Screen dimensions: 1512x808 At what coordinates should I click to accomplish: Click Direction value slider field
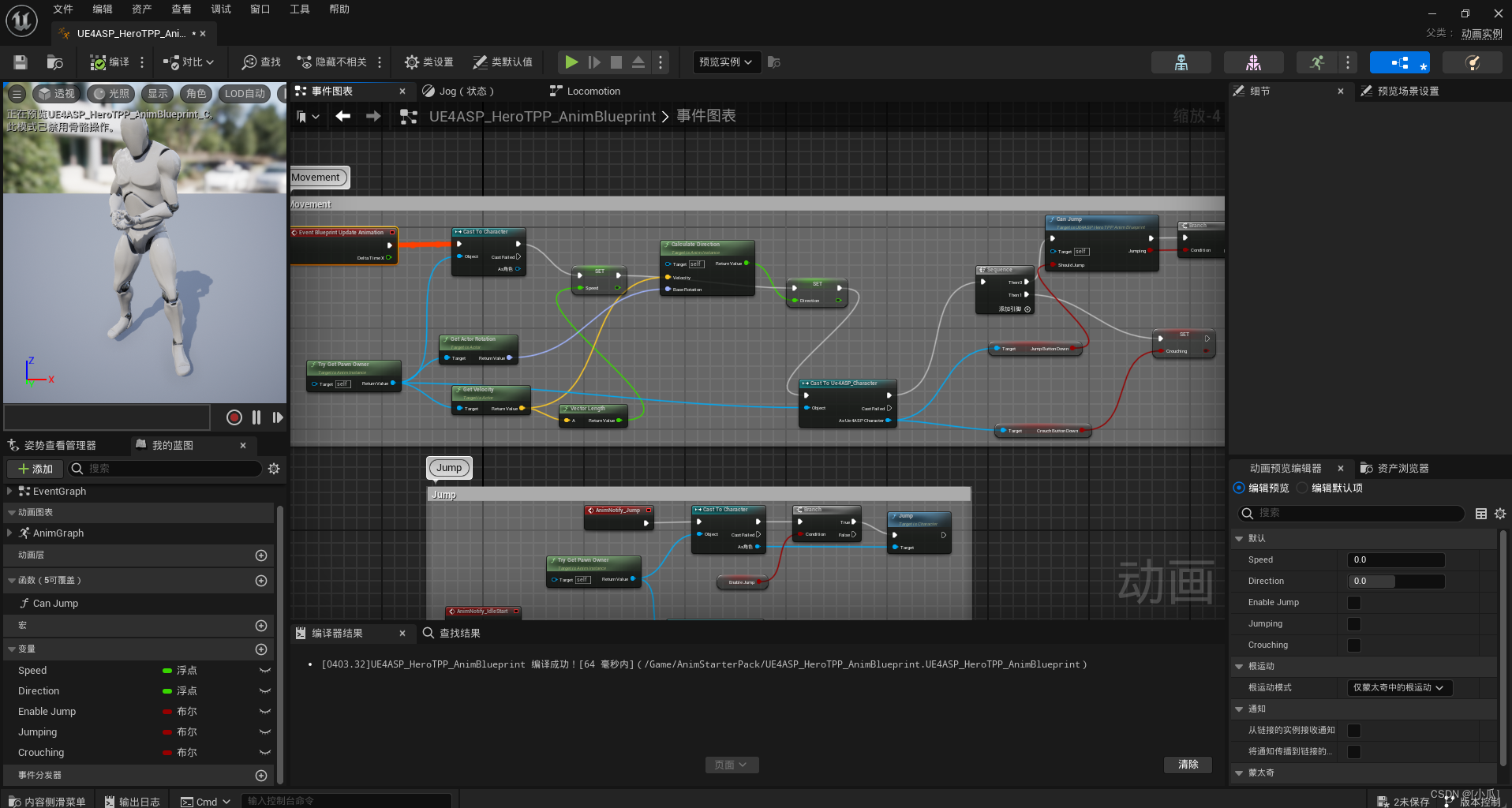pos(1396,582)
